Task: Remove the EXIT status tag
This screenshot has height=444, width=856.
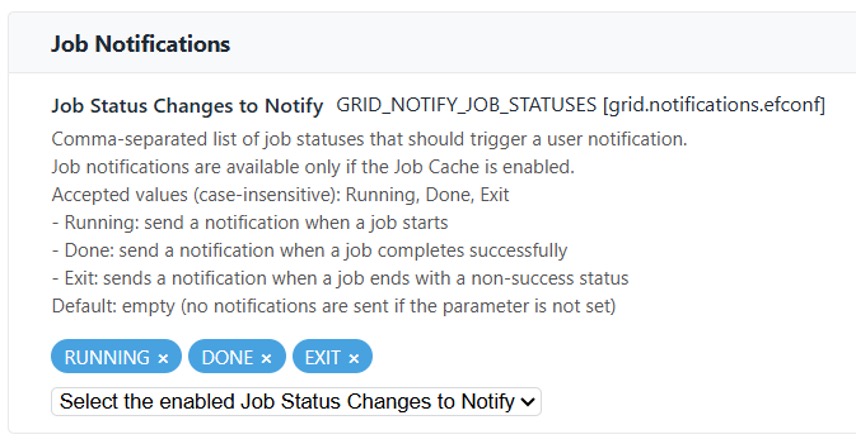Action: click(x=354, y=358)
